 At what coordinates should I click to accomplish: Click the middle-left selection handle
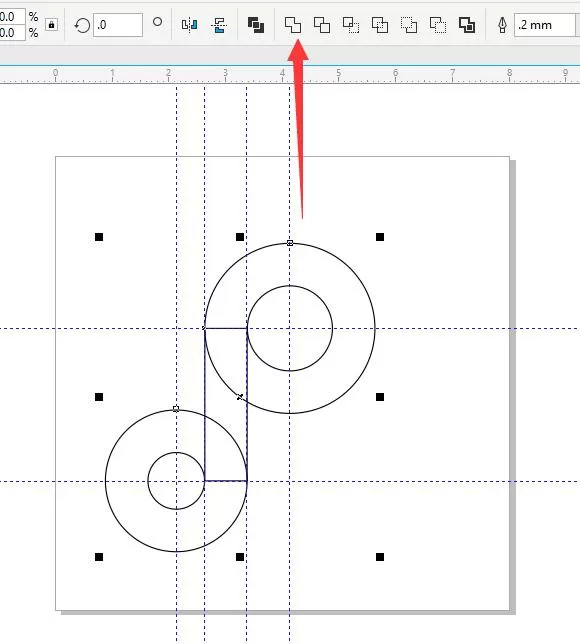pyautogui.click(x=99, y=397)
